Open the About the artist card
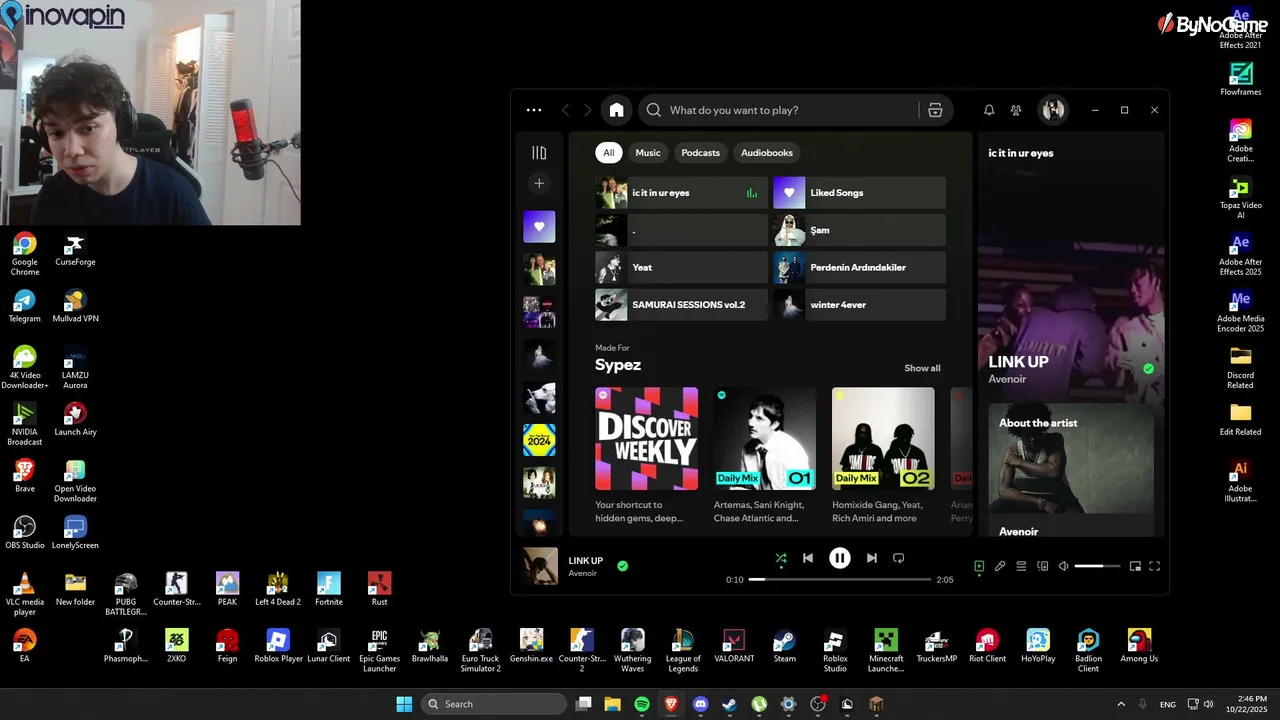Screen dimensions: 1280x720 (1071, 470)
